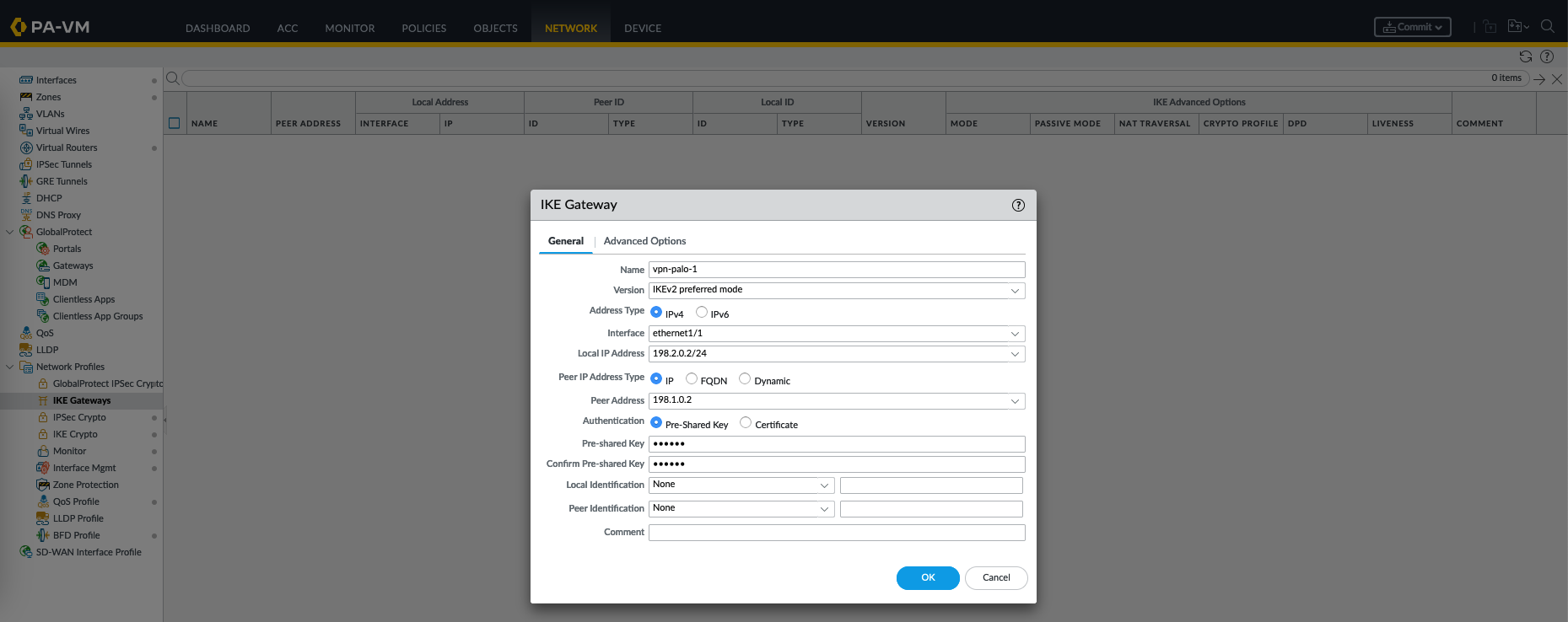Click the Virtual Routers icon in sidebar
The height and width of the screenshot is (622, 1568).
click(26, 147)
